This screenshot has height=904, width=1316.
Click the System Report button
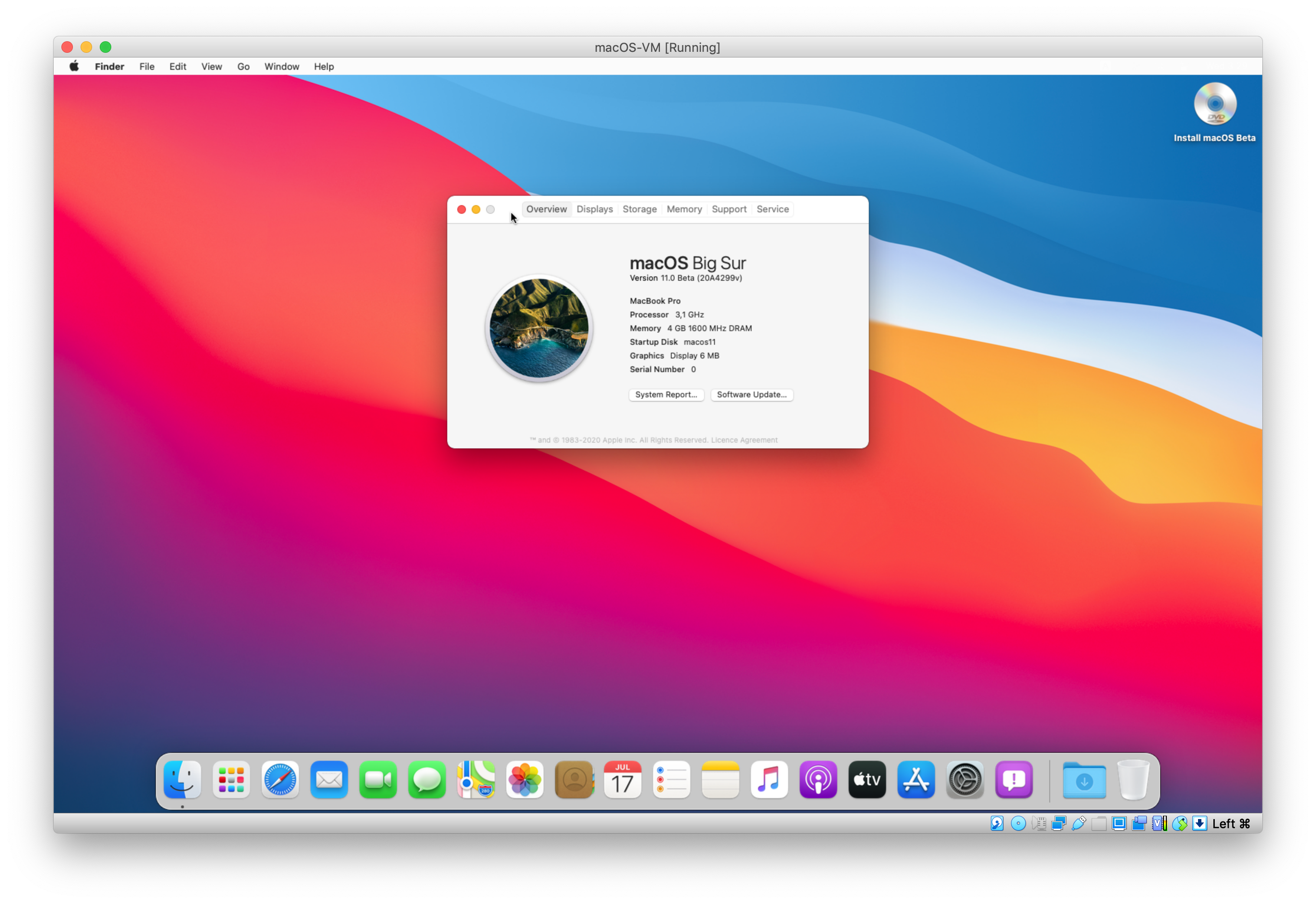(x=666, y=395)
